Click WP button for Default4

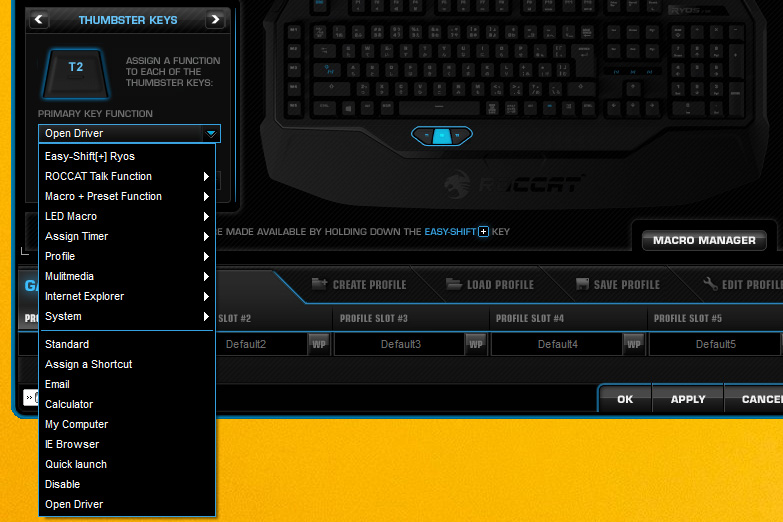pos(634,344)
